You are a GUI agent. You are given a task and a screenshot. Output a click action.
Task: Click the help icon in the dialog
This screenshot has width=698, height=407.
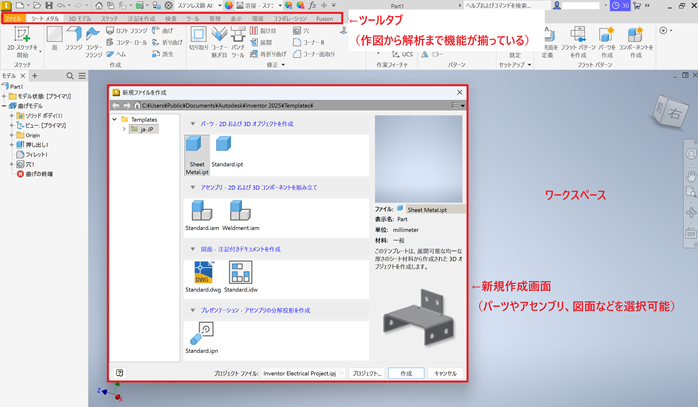point(119,373)
